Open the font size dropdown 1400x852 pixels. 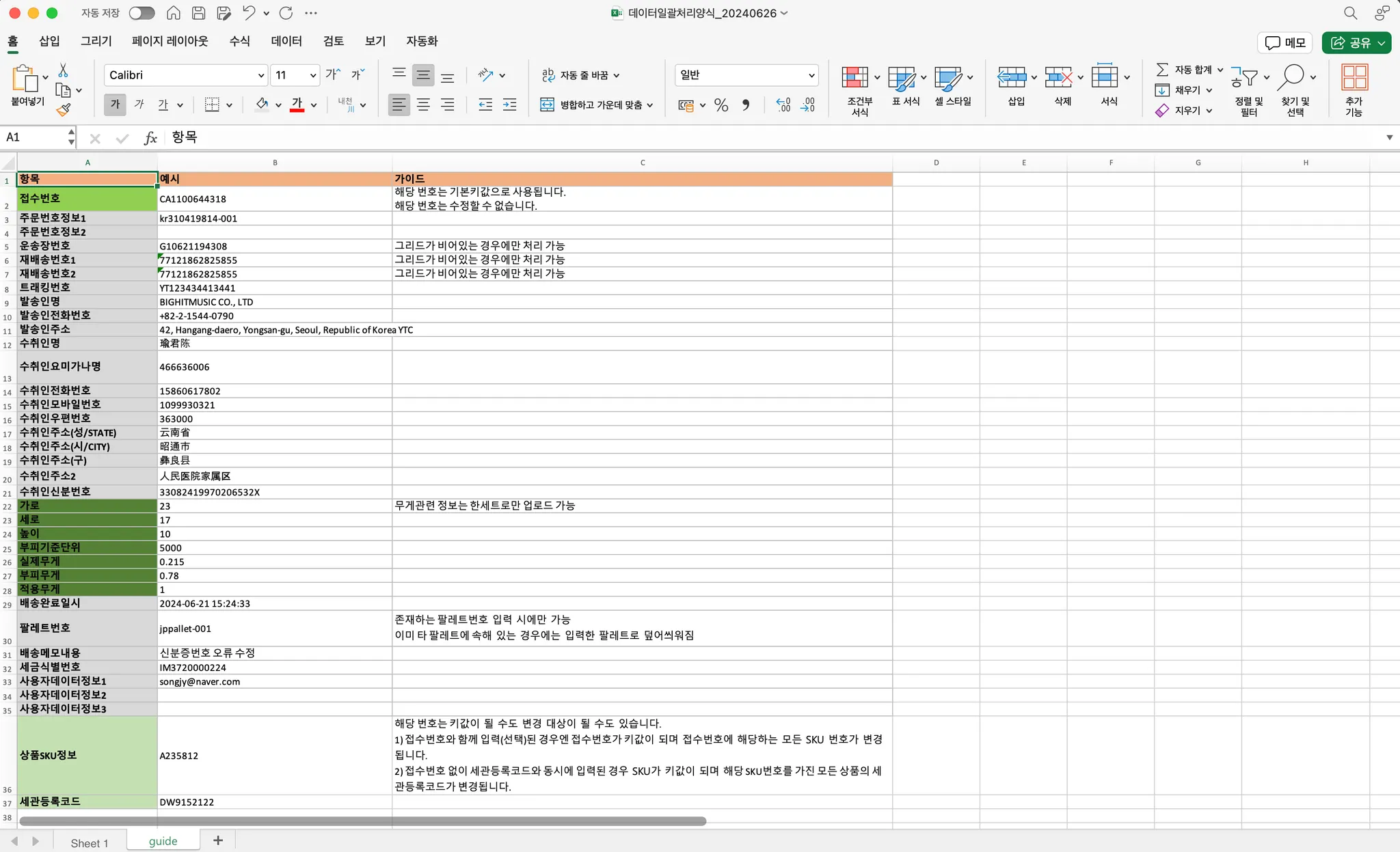tap(312, 75)
